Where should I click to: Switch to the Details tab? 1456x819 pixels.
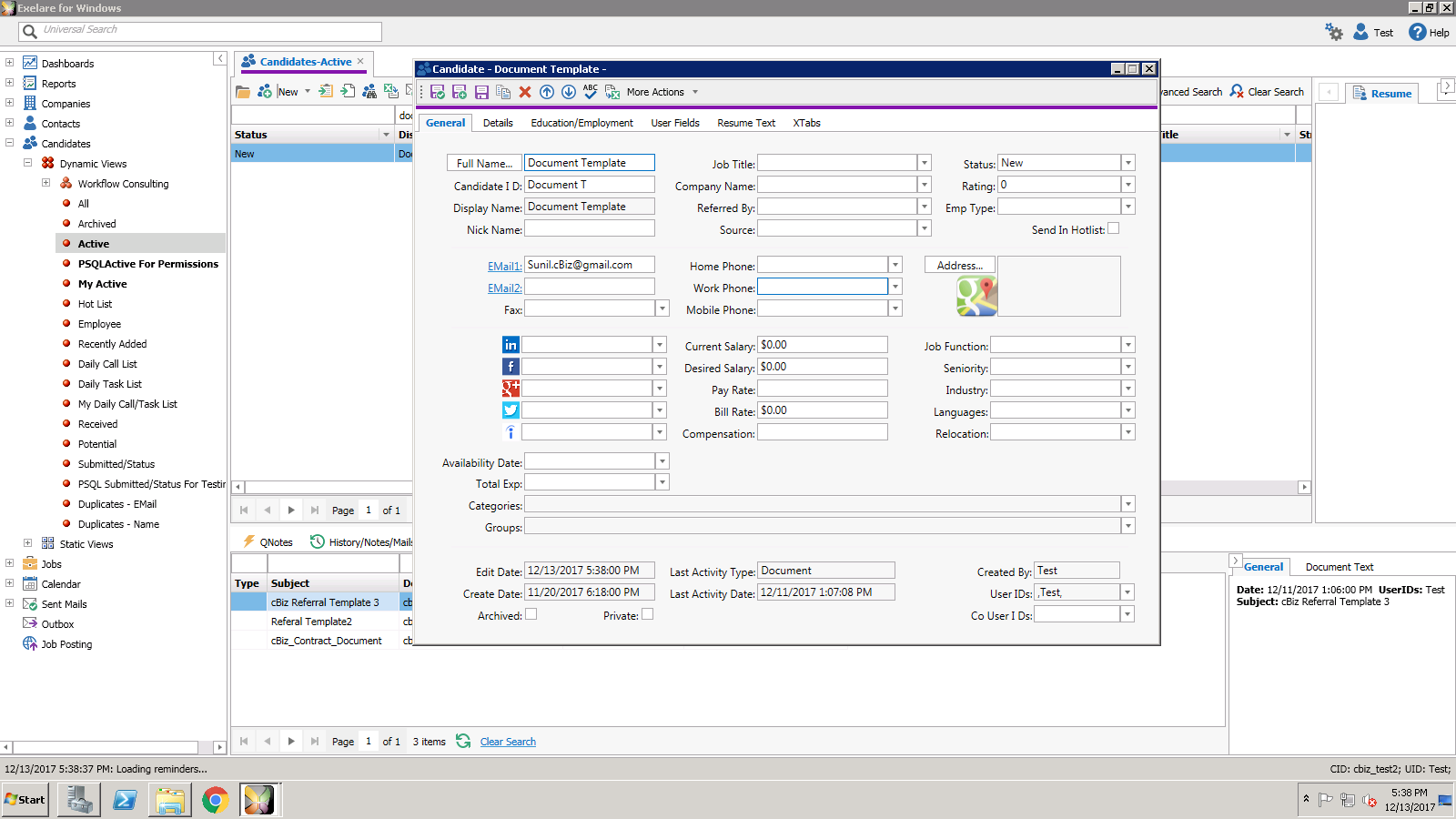(x=498, y=123)
